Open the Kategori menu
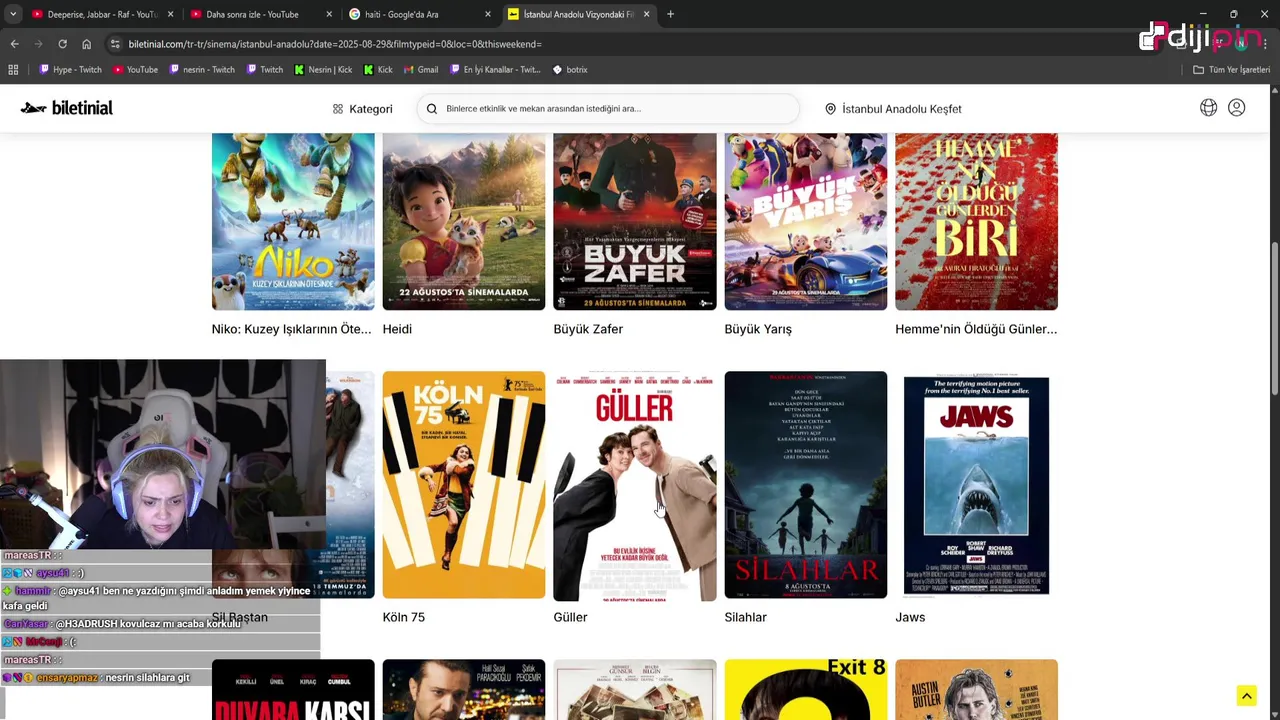The width and height of the screenshot is (1280, 720). click(362, 109)
